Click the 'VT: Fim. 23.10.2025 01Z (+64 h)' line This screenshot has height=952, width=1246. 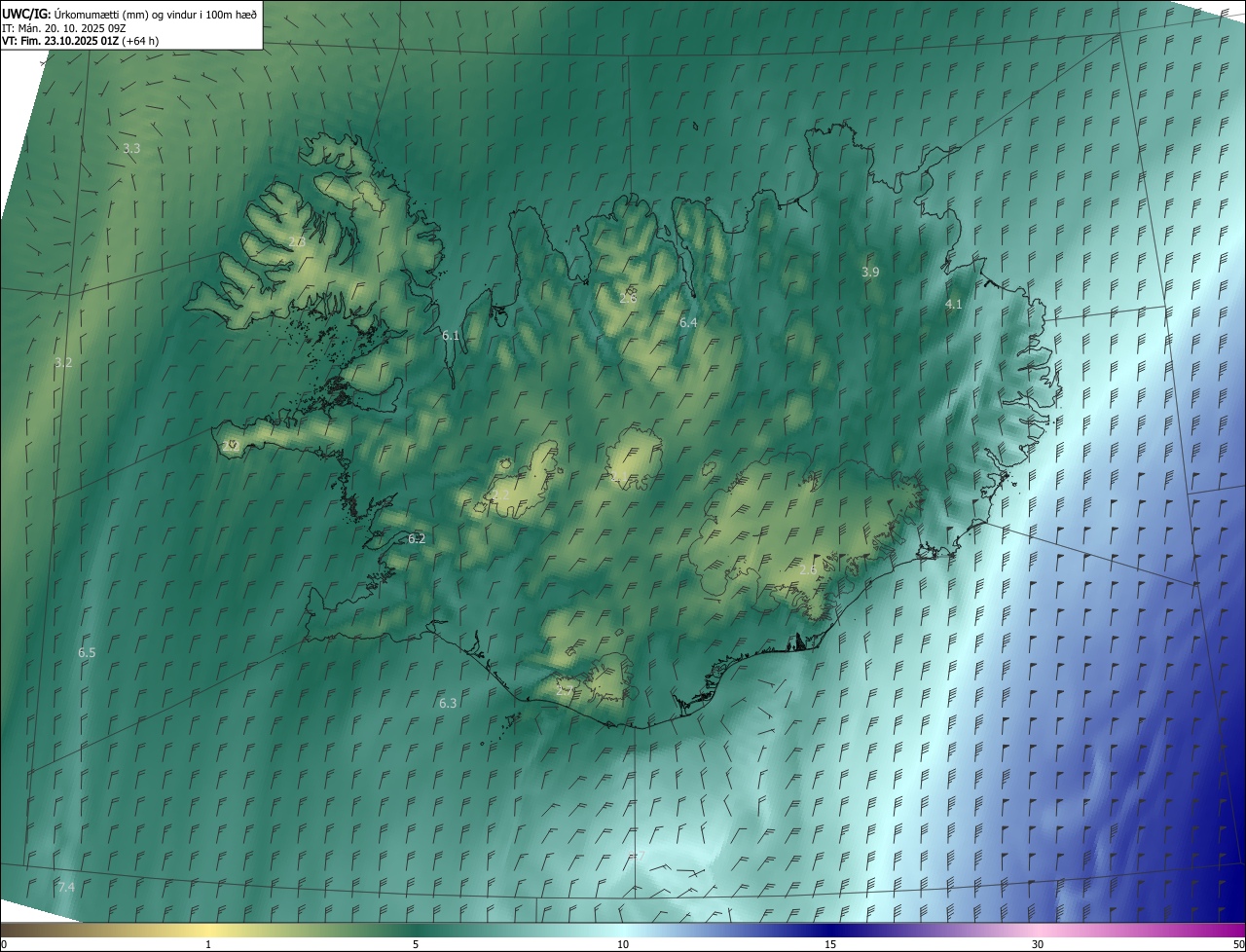tap(81, 41)
